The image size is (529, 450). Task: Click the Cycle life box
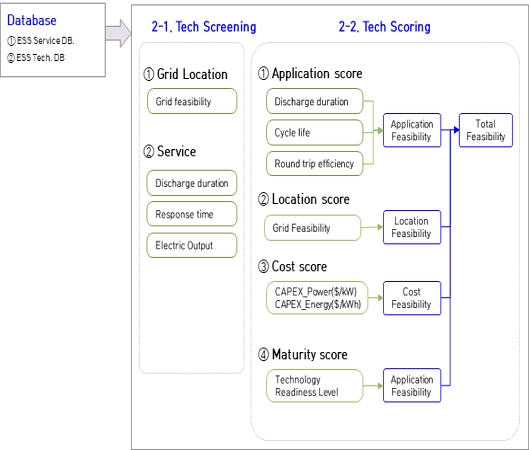(x=314, y=133)
